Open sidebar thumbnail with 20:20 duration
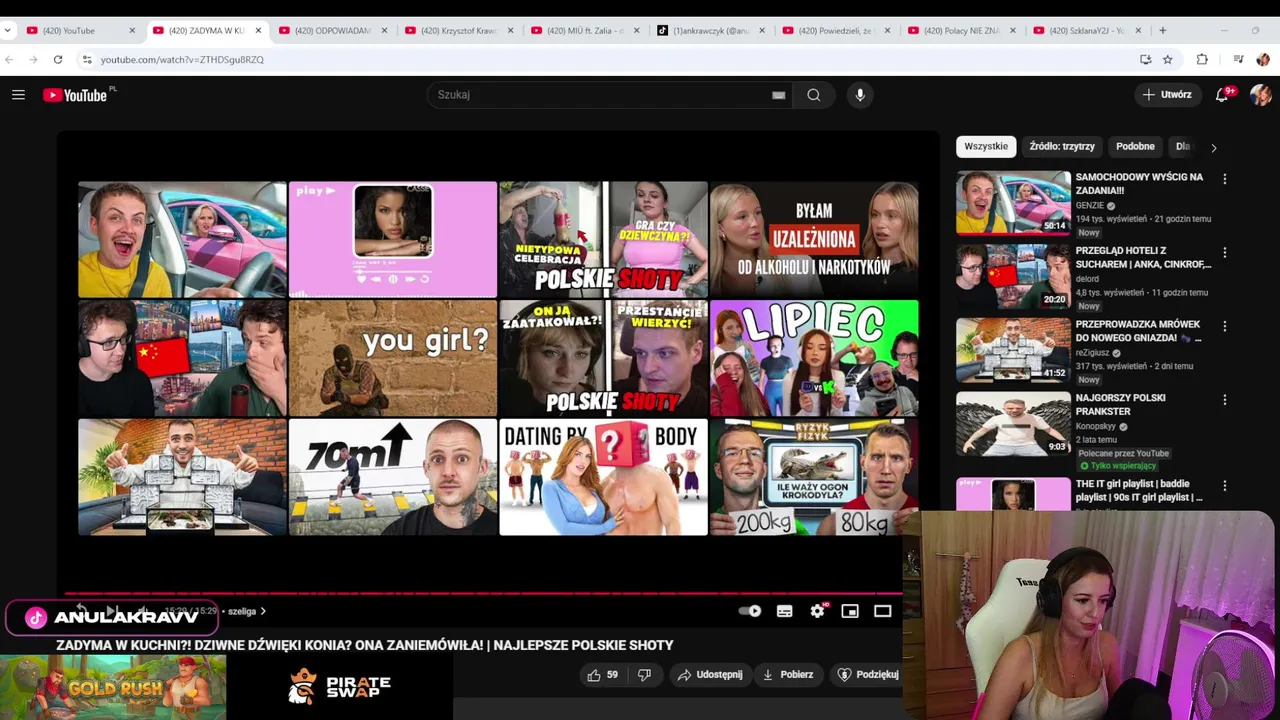 tap(1013, 276)
